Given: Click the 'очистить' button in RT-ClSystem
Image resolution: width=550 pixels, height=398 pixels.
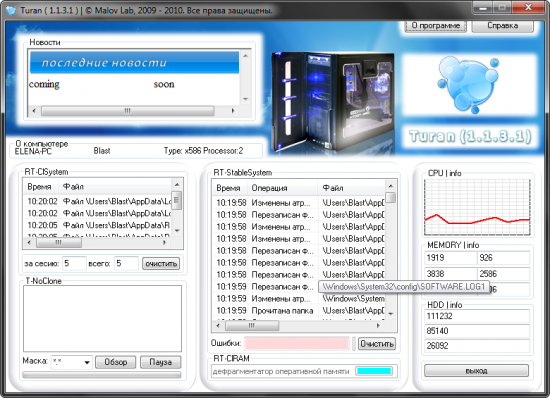Looking at the screenshot, I should pyautogui.click(x=161, y=264).
